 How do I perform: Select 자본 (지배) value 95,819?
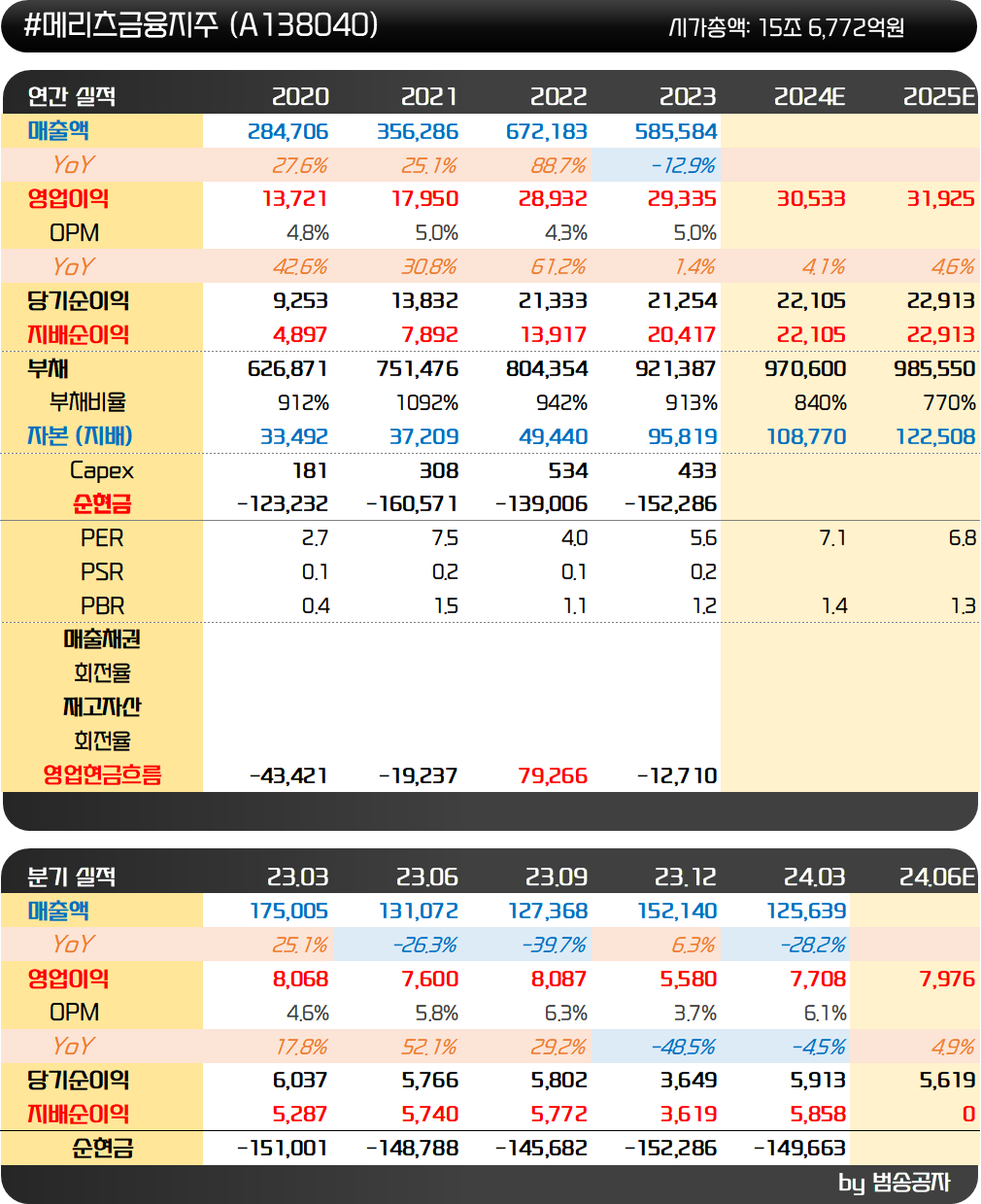point(683,437)
